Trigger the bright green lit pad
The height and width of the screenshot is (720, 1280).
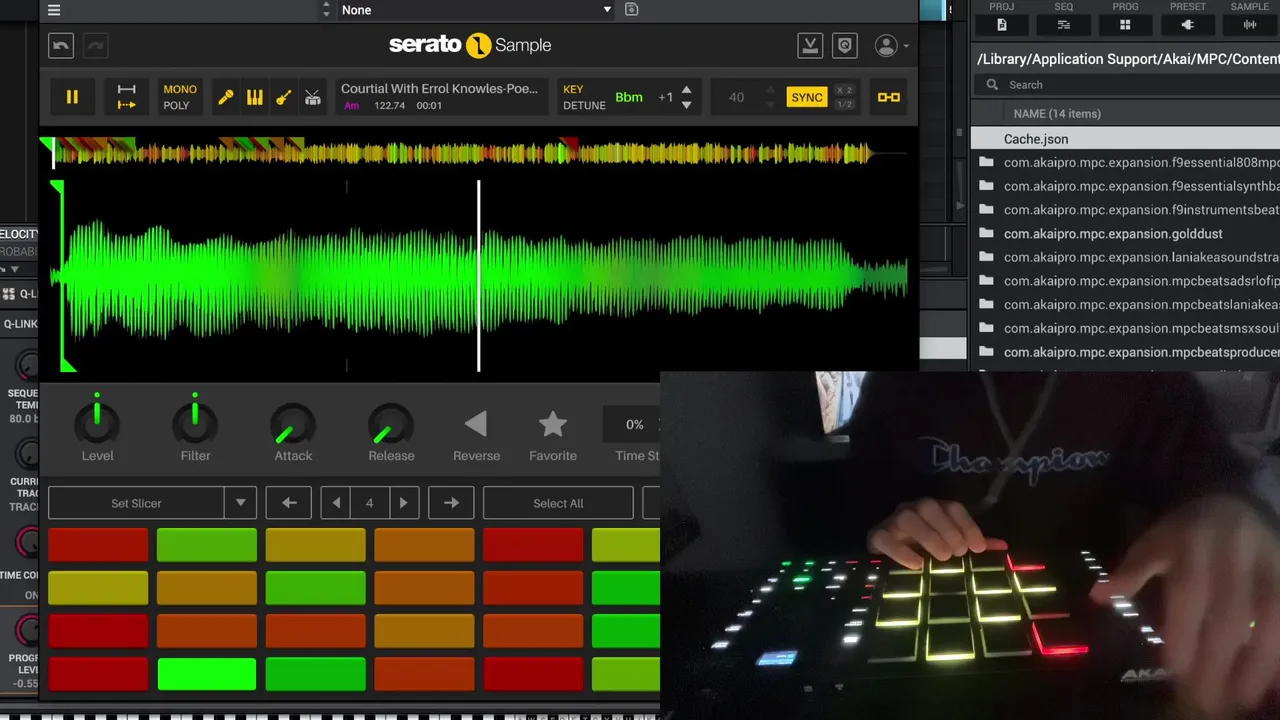(206, 674)
